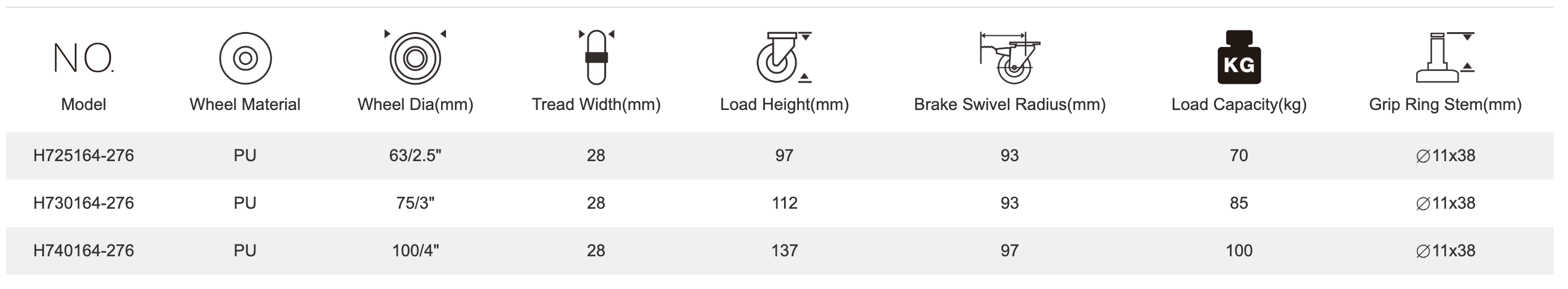Click the 85 load capacity cell

[1239, 203]
